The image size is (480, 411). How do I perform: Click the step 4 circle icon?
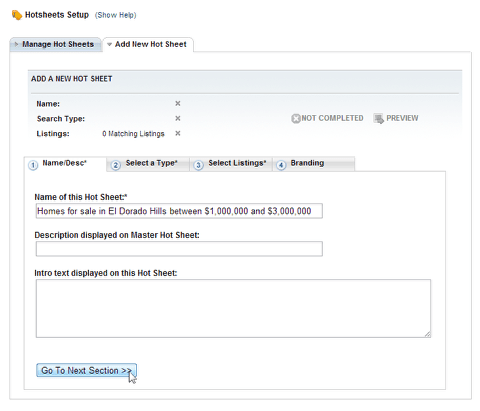(281, 165)
